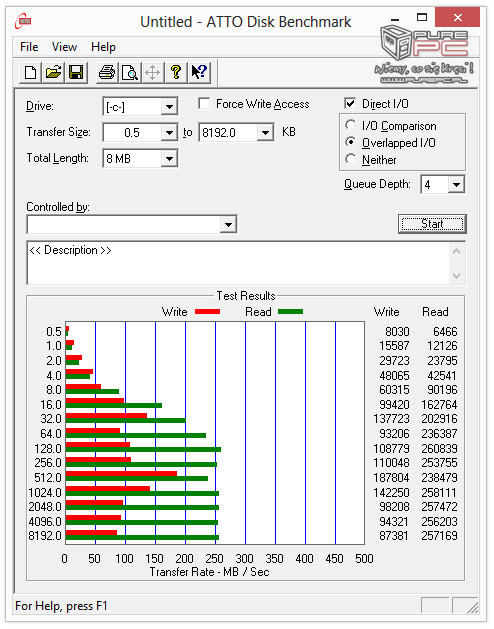Open the View menu

point(64,47)
